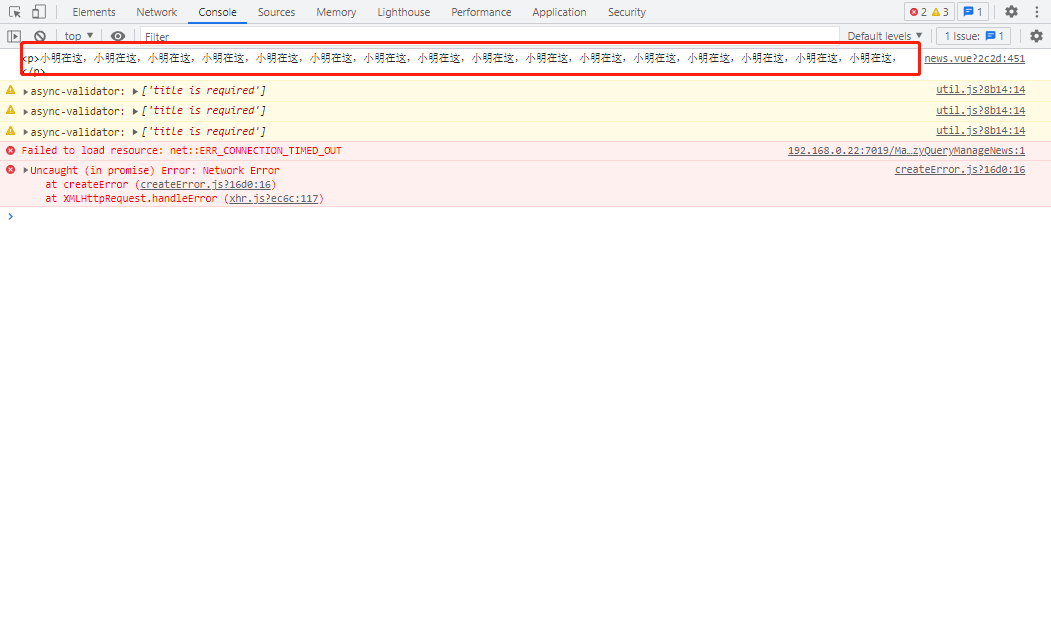
Task: Expand the second async-validator warning message
Action: point(25,111)
